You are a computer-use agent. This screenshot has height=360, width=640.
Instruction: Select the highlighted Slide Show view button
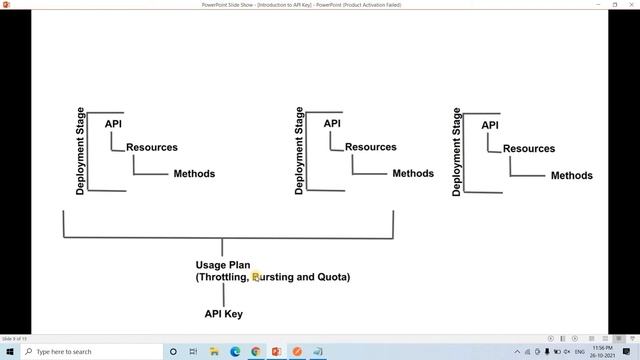point(619,339)
